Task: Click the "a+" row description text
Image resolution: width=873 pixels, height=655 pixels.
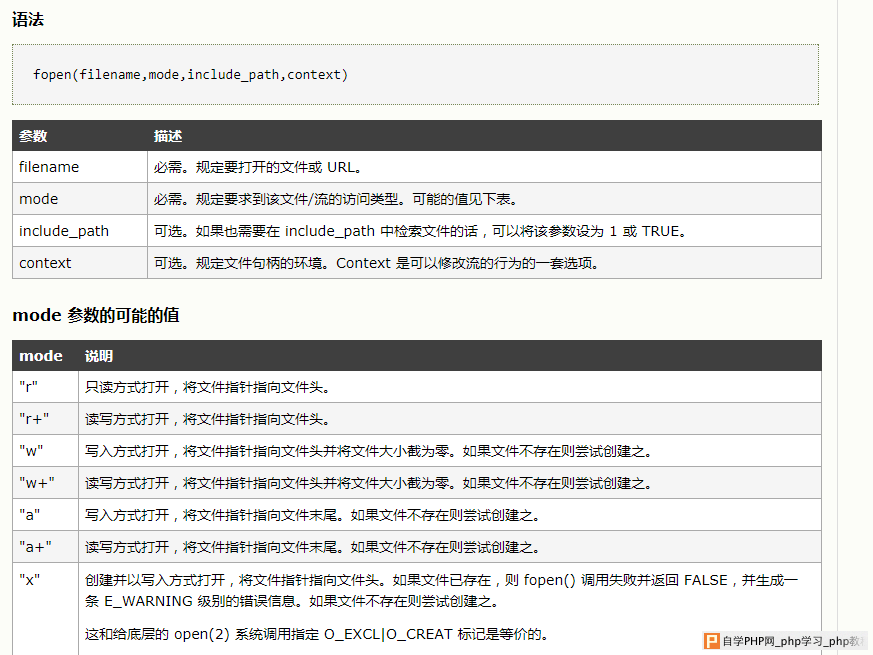Action: pos(313,547)
